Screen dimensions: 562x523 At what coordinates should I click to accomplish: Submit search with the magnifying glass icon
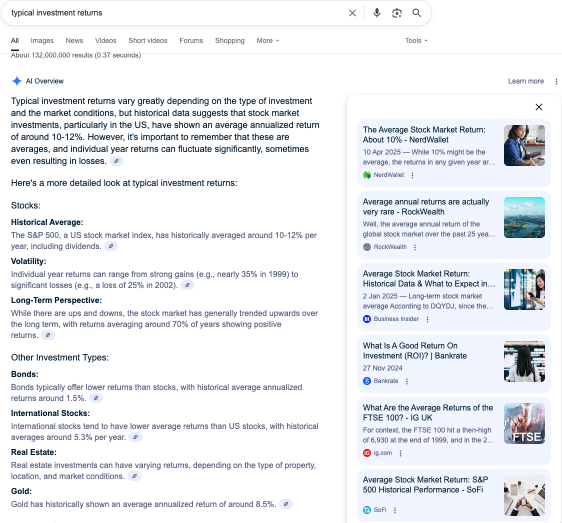416,13
